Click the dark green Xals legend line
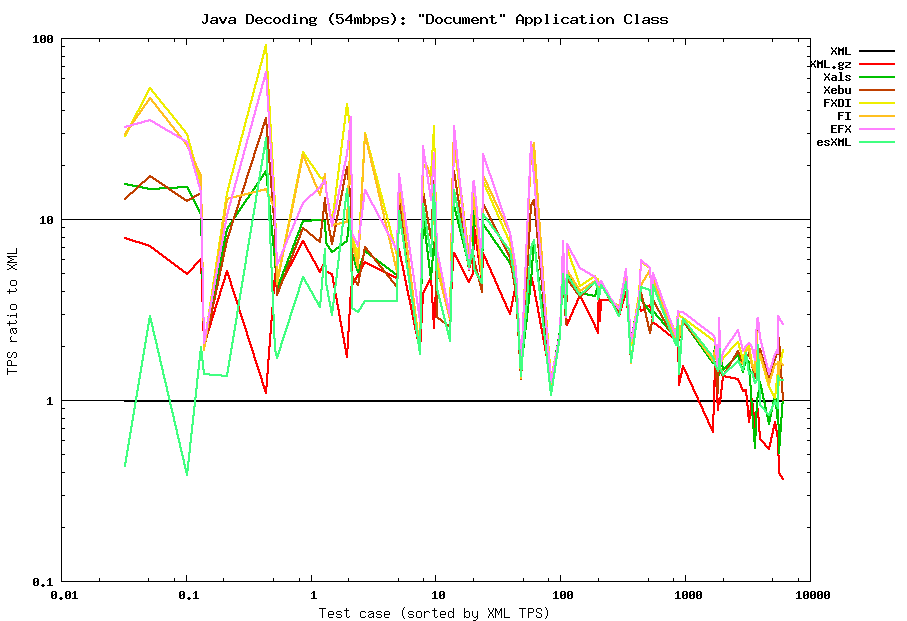 click(x=876, y=77)
